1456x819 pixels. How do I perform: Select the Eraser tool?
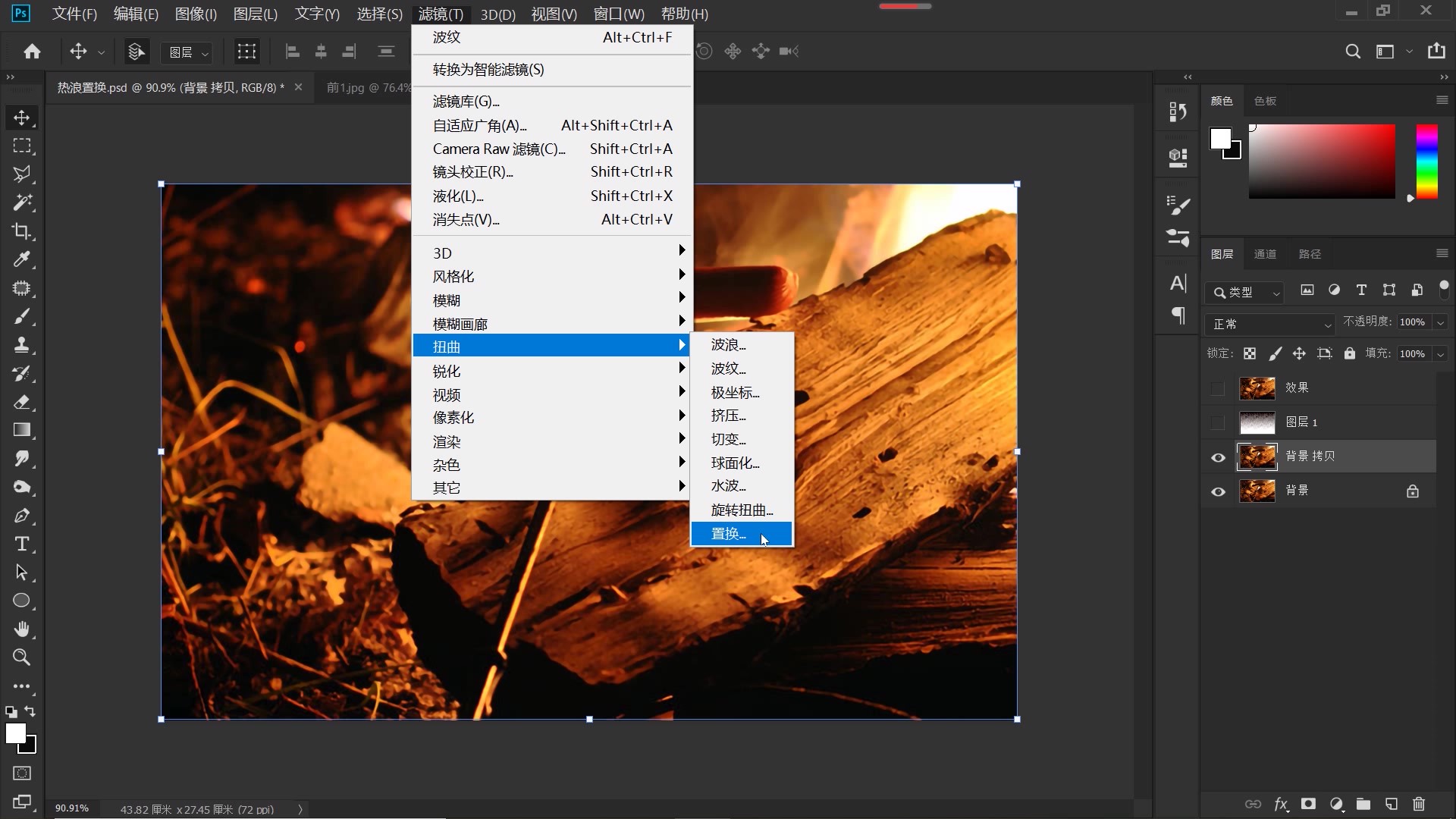[21, 402]
